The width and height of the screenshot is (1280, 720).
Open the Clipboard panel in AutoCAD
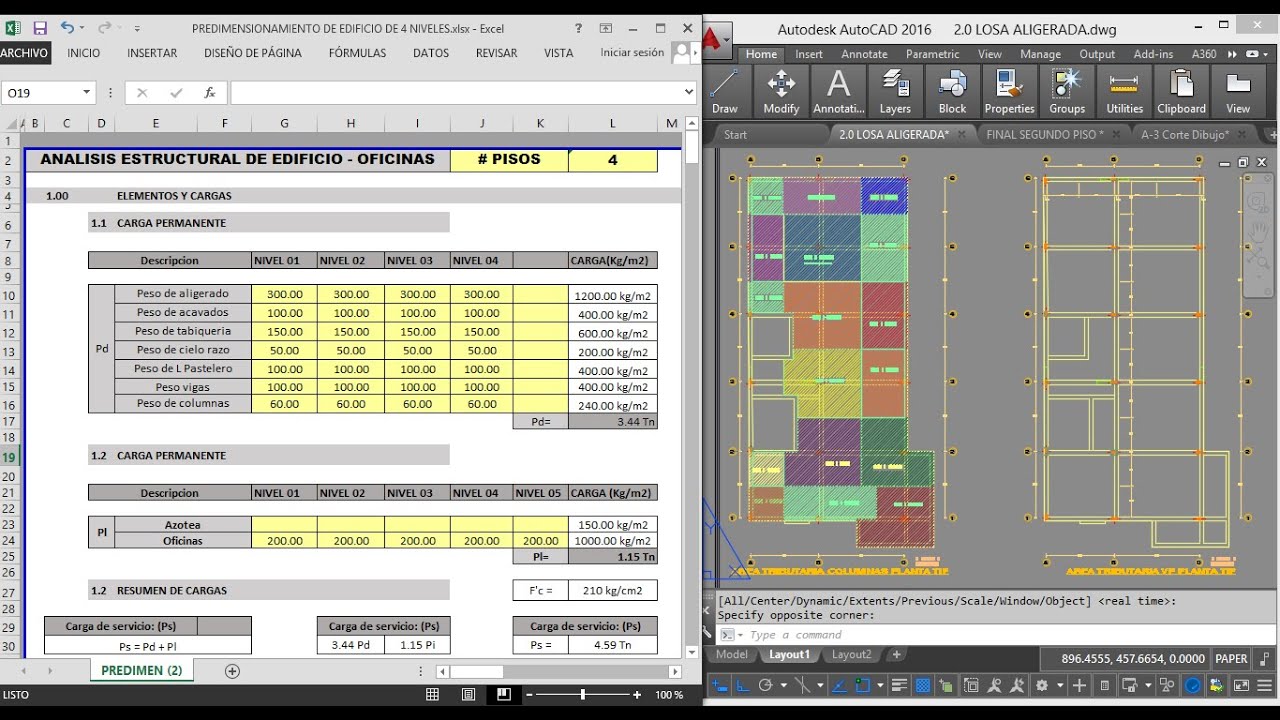click(x=1181, y=92)
